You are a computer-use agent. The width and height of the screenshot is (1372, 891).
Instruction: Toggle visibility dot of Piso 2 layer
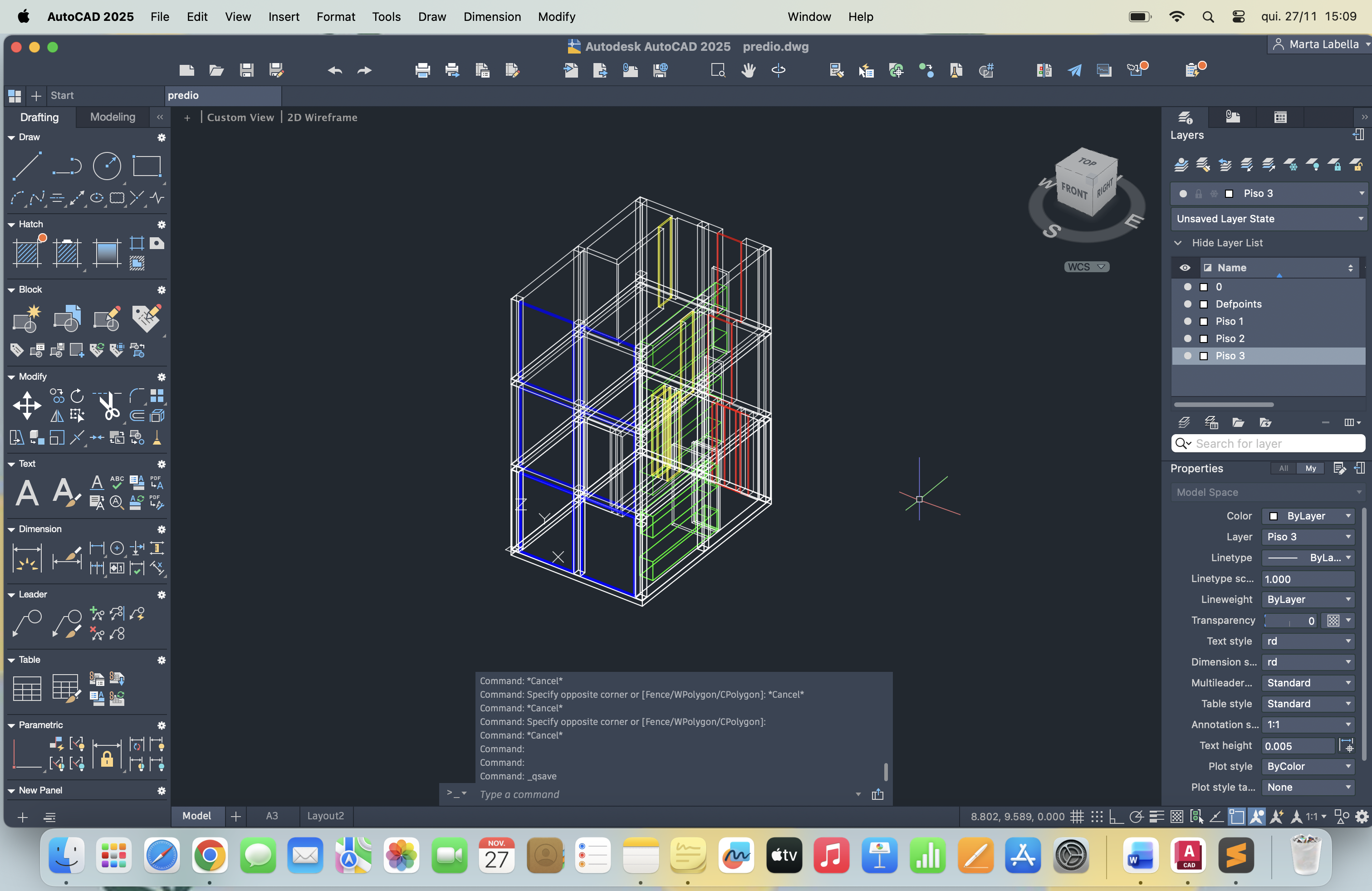coord(1187,339)
